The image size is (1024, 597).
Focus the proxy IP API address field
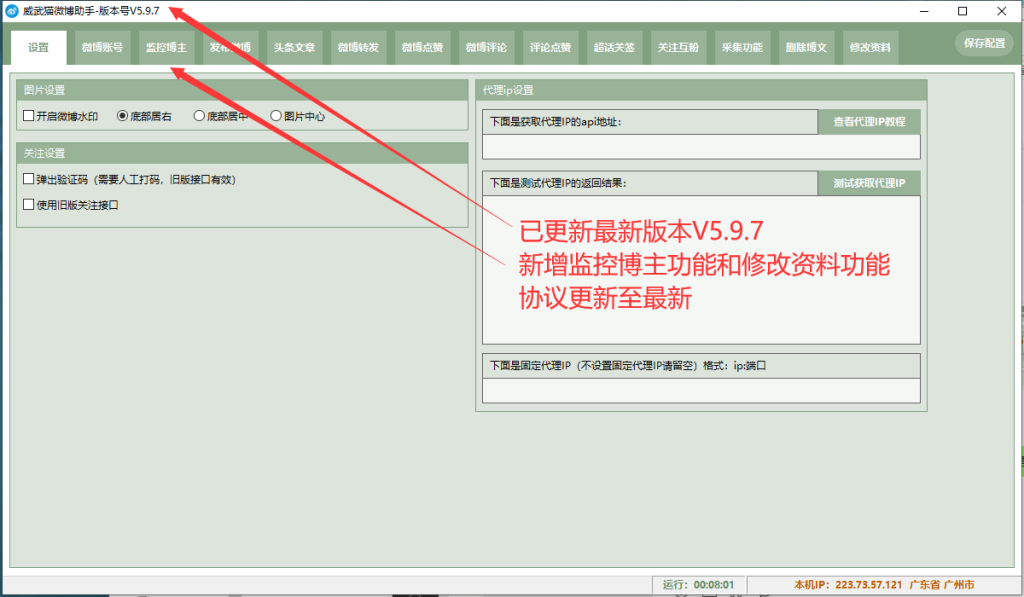click(700, 147)
